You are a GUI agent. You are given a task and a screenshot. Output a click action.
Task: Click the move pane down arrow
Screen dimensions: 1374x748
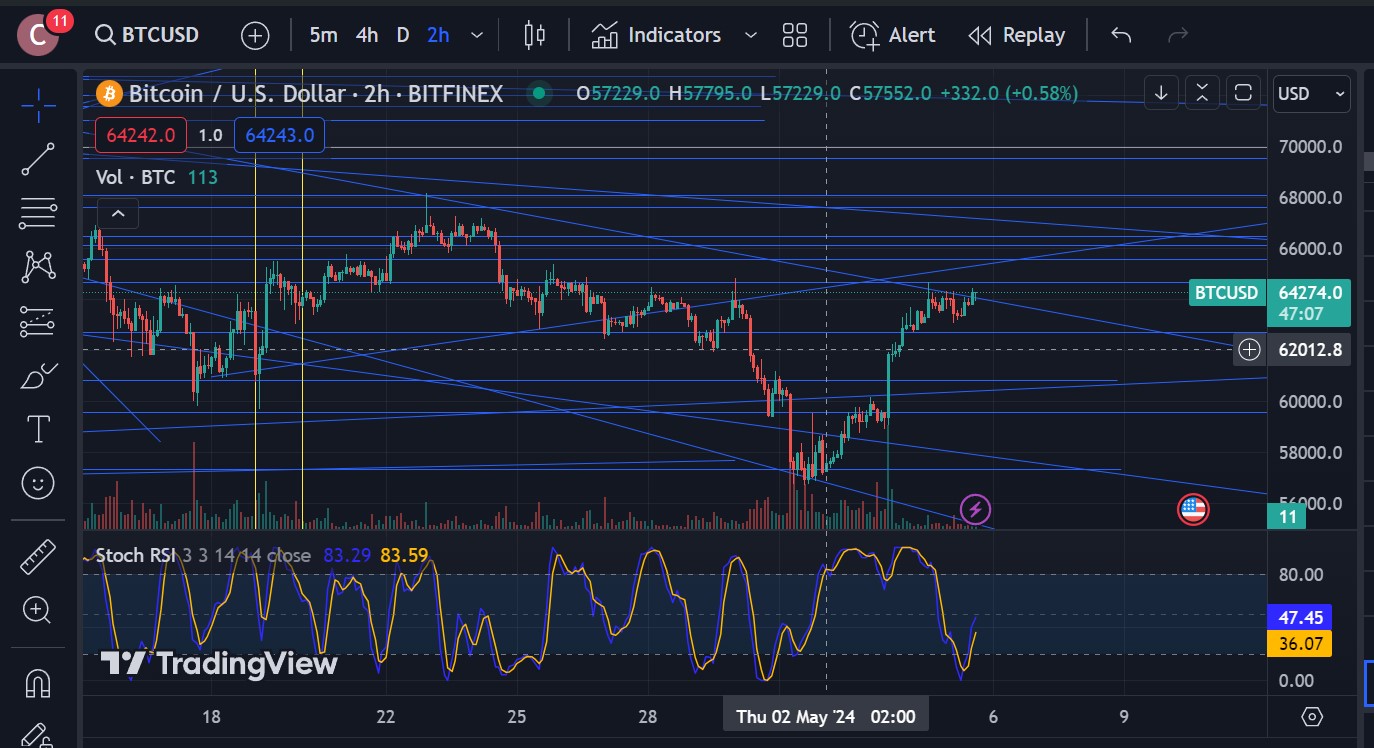pyautogui.click(x=1161, y=93)
